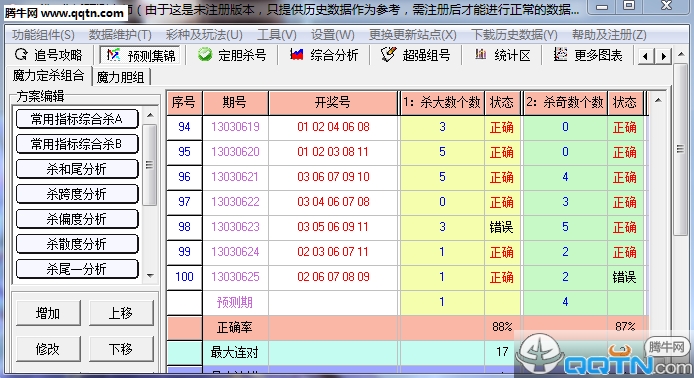Select period 13030625 cell

(x=235, y=277)
